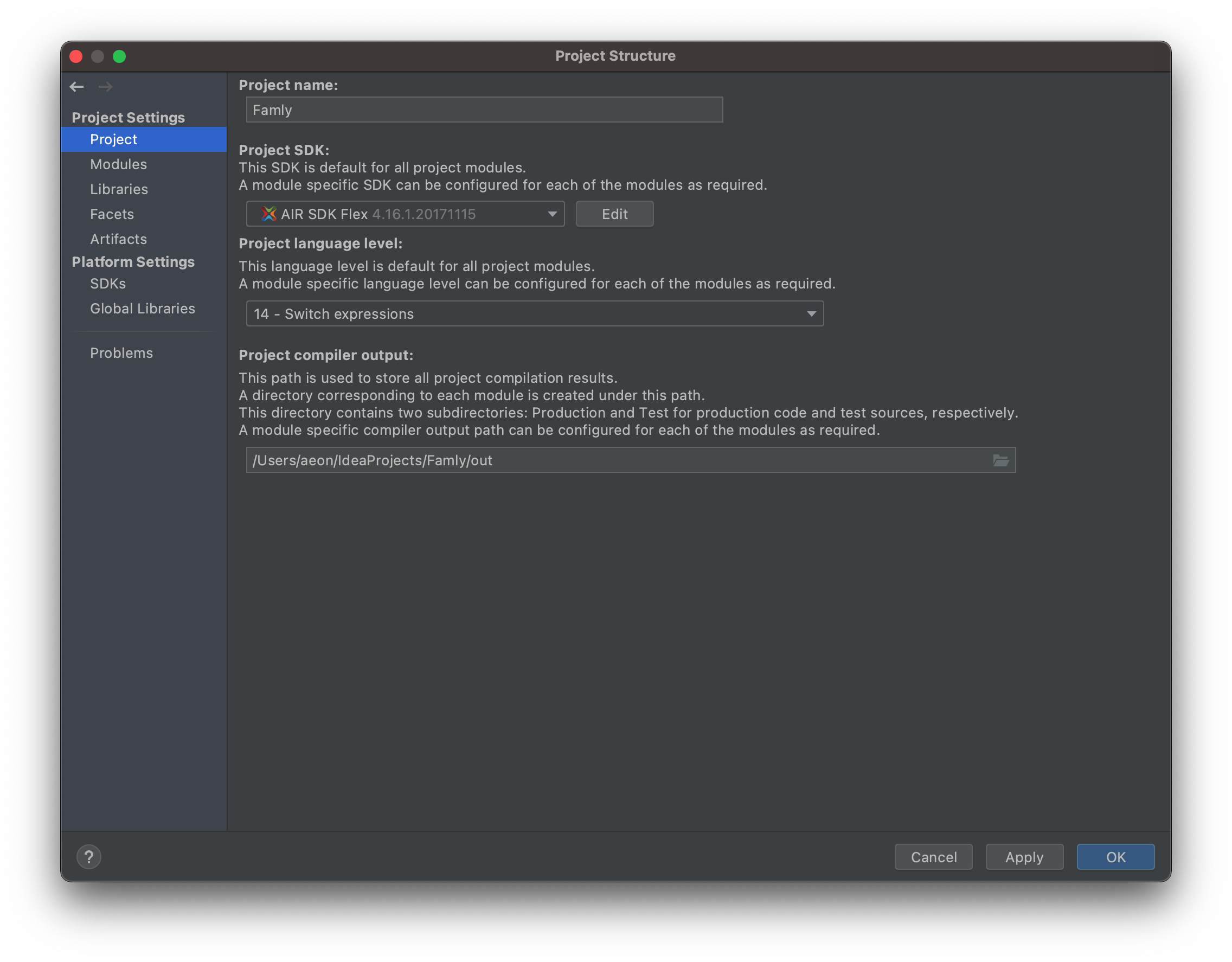Open the Artifacts settings

[118, 239]
